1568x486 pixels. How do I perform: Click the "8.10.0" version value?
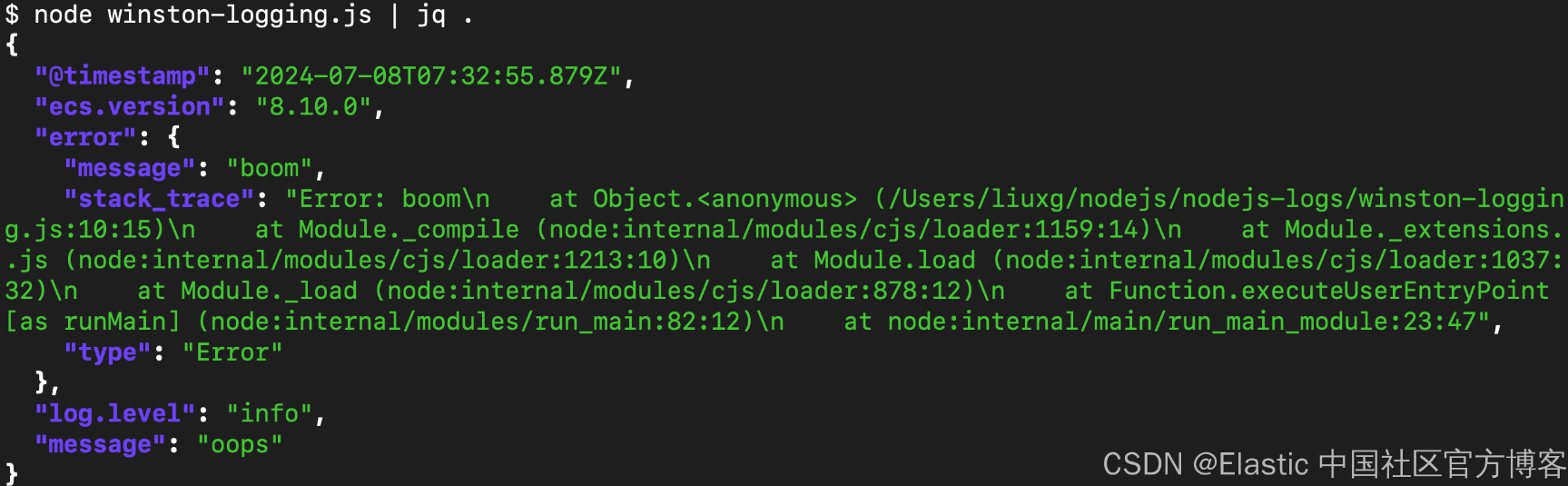[x=313, y=107]
